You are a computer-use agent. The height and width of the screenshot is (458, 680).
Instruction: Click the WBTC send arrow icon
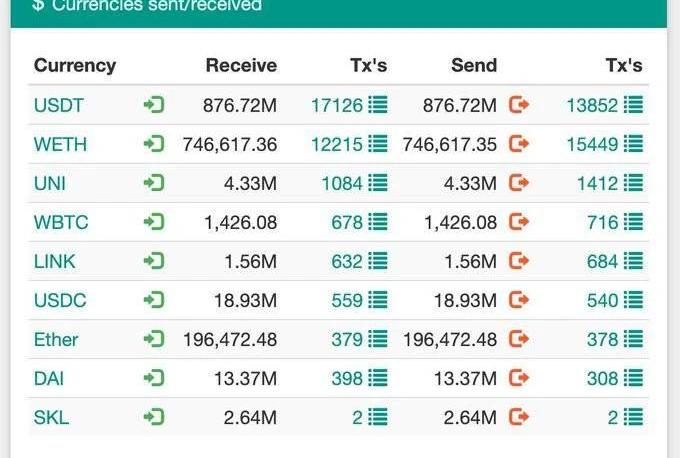[x=518, y=222]
